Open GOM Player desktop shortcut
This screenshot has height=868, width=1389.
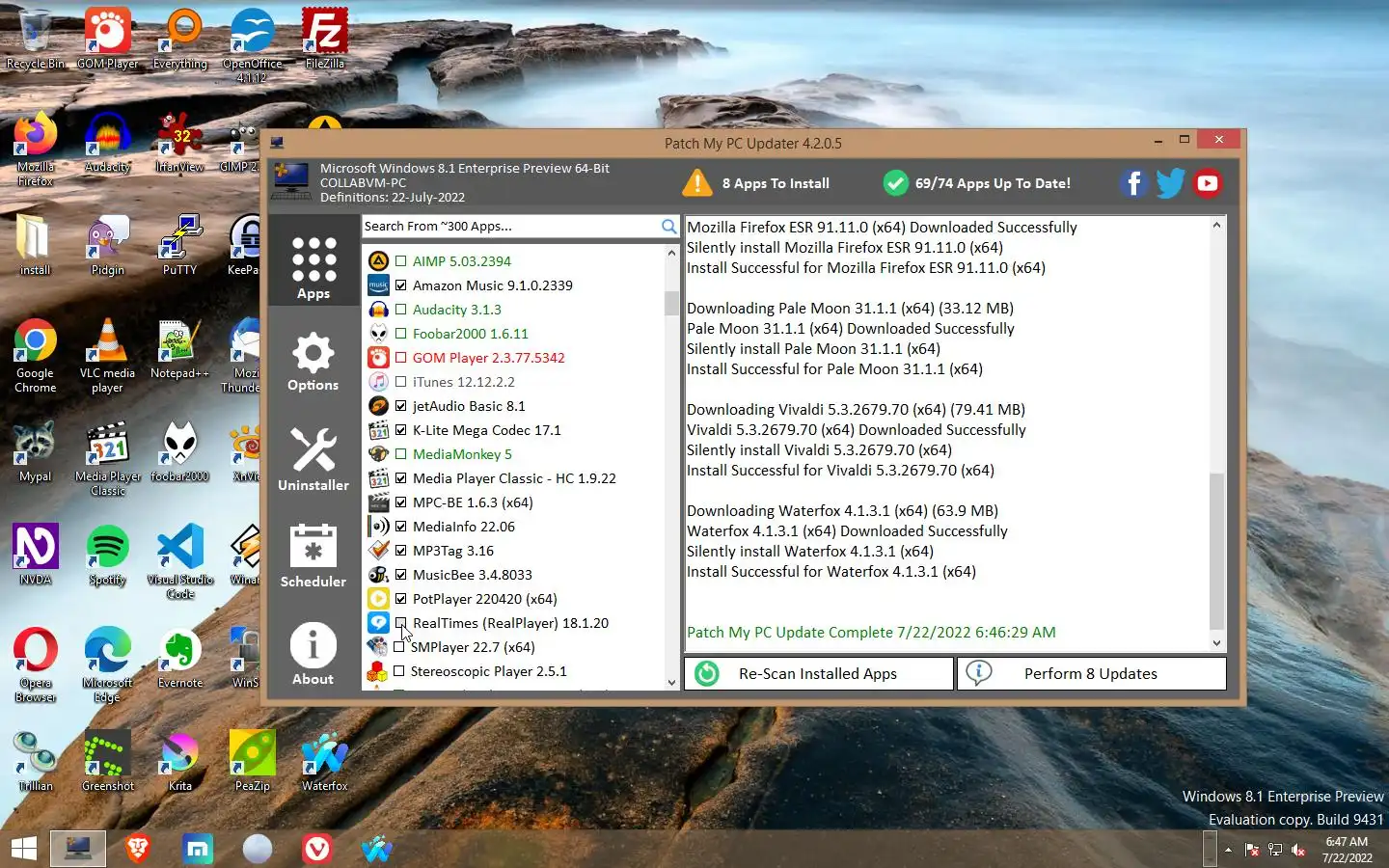108,39
